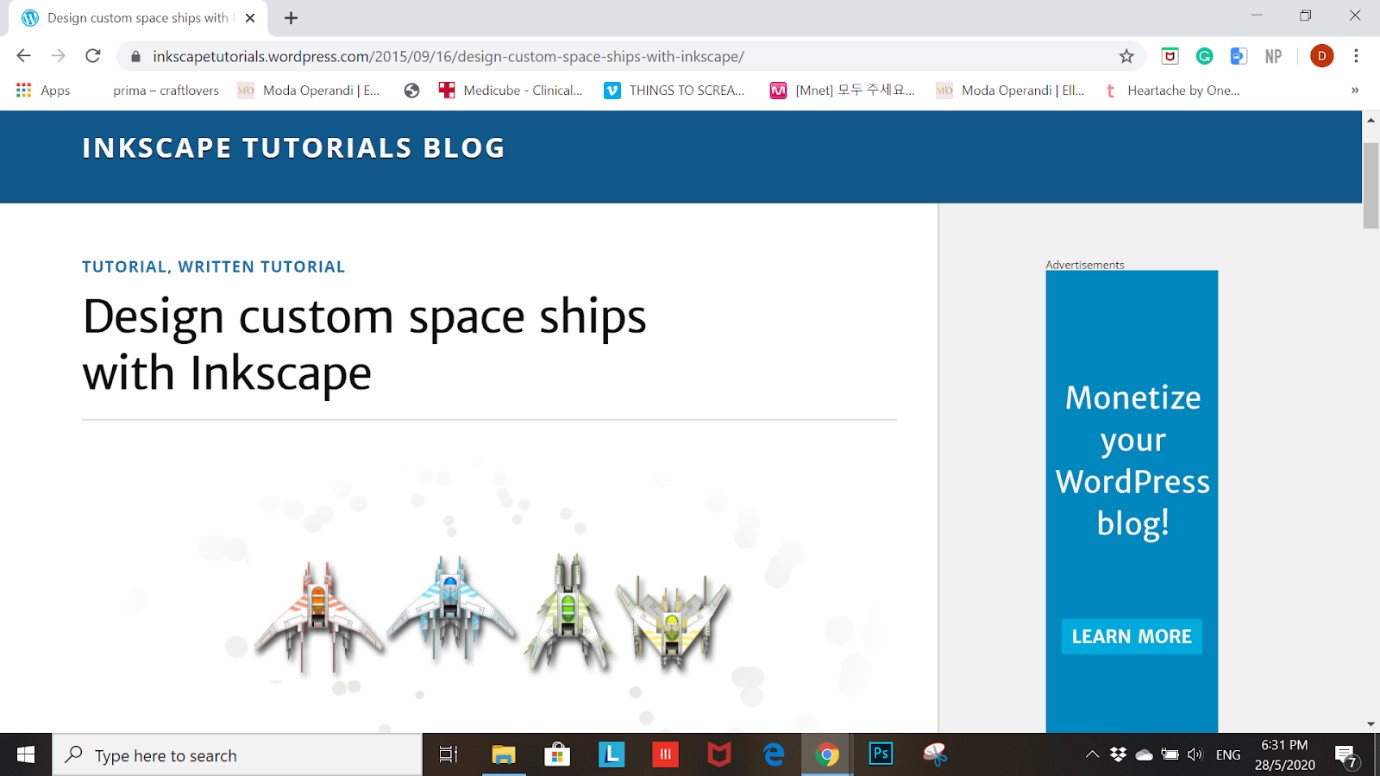
Task: Show hidden system tray icons
Action: 1092,755
